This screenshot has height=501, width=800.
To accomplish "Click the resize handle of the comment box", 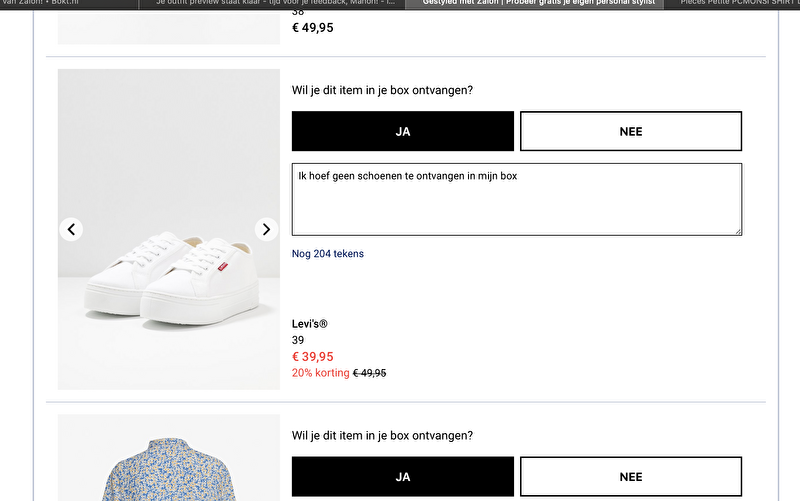I will tap(738, 231).
